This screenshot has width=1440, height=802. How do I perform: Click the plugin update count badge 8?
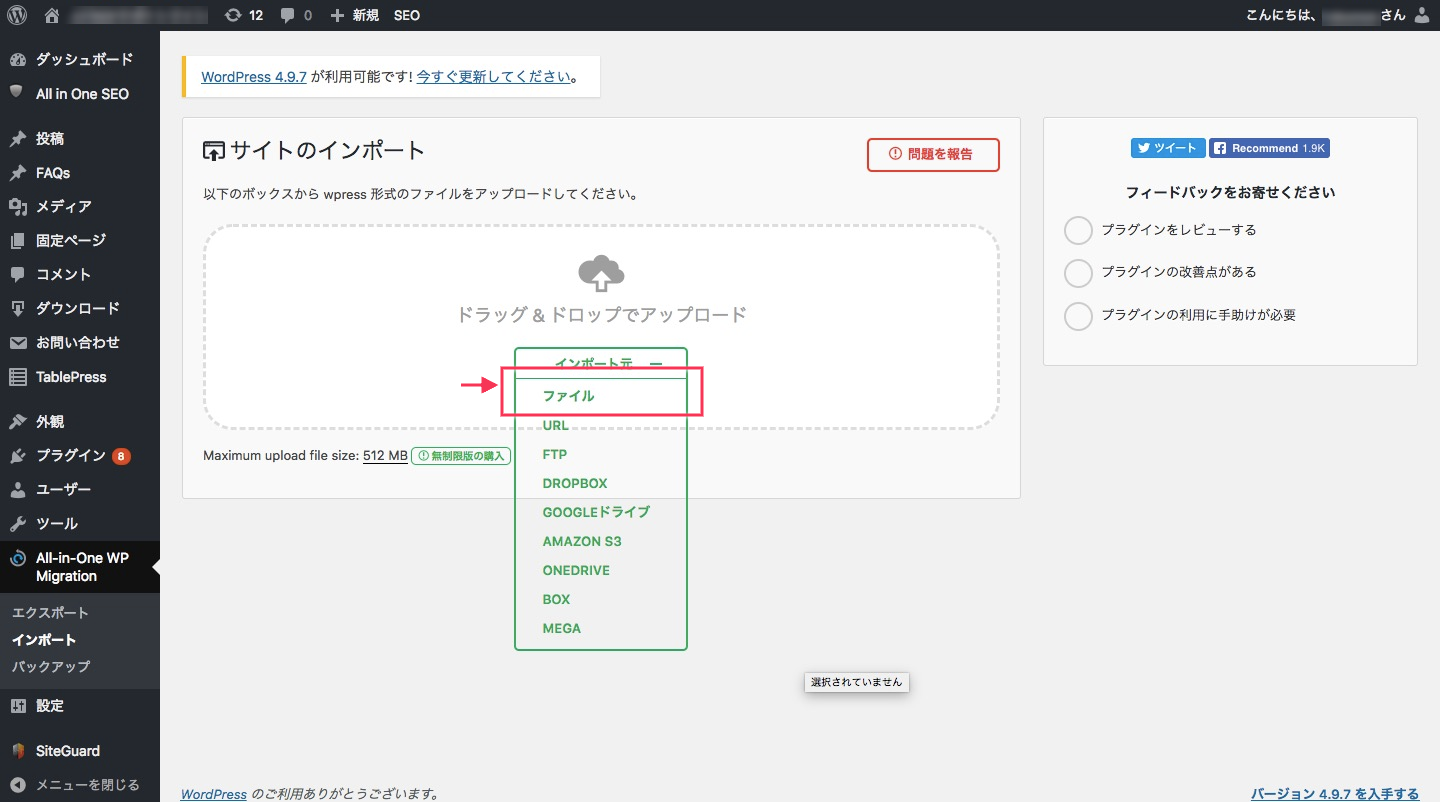tap(121, 456)
